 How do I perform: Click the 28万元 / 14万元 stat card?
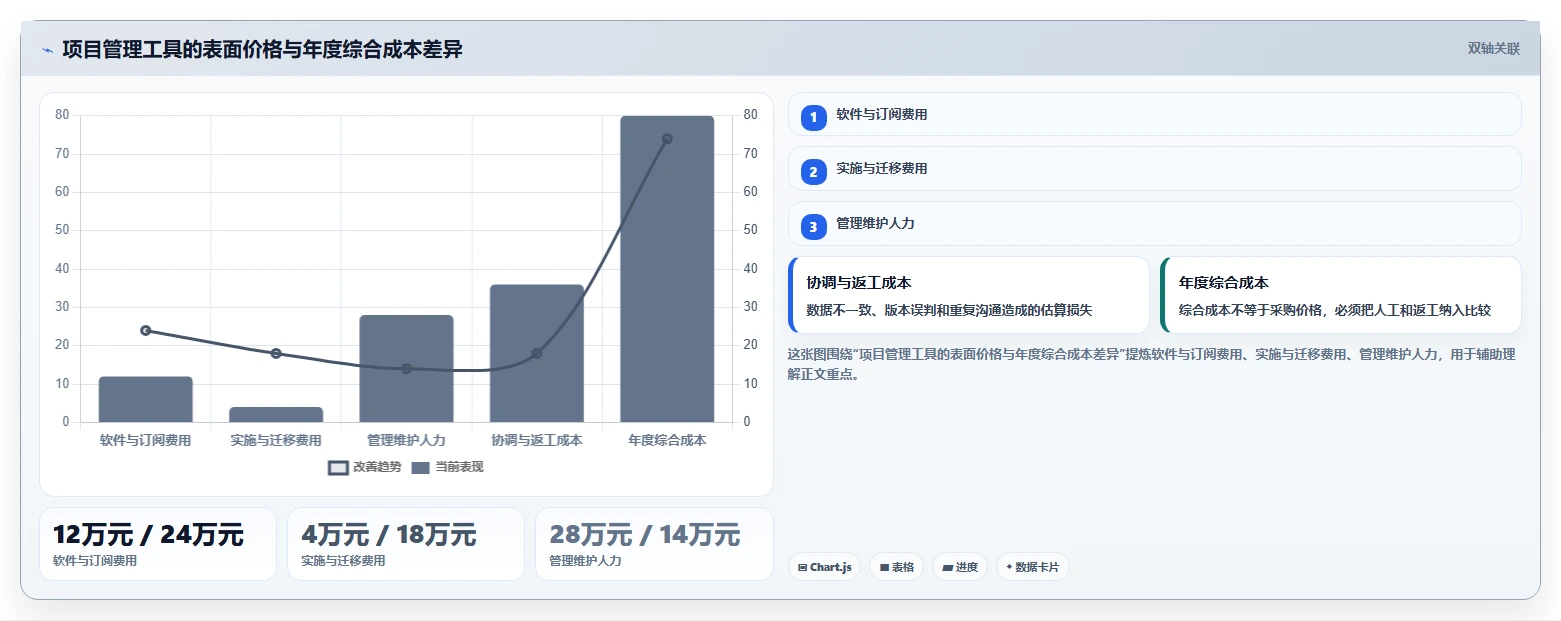point(654,544)
